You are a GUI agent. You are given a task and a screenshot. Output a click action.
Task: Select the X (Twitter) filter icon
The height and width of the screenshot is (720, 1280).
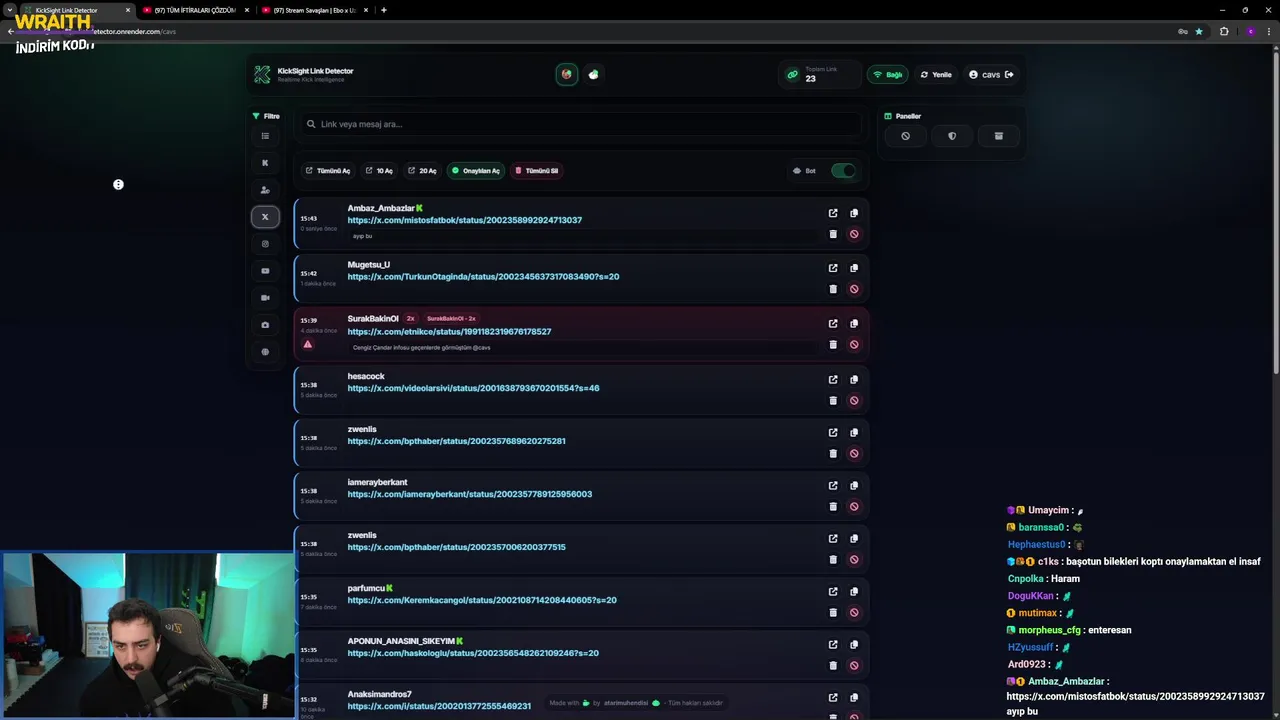tap(265, 217)
